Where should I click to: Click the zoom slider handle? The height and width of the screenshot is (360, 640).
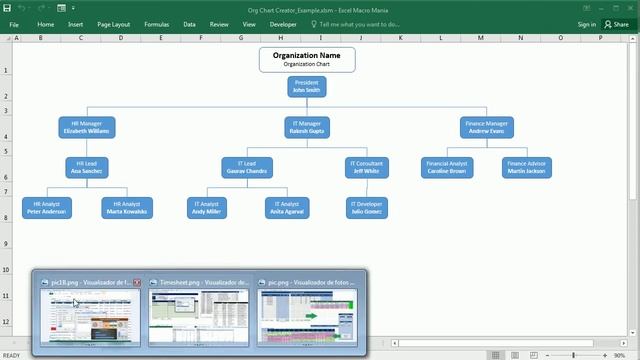click(573, 356)
